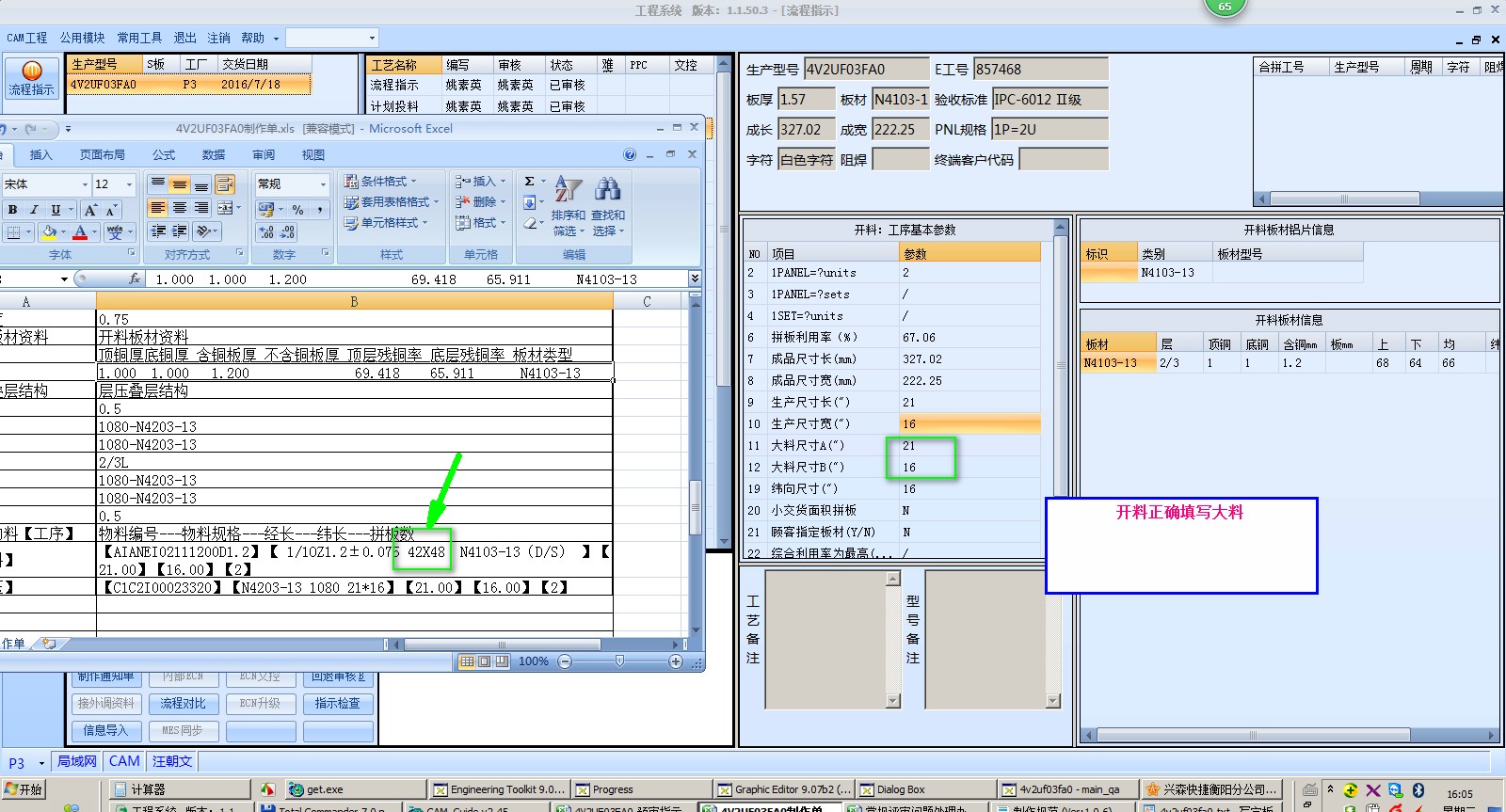This screenshot has height=812, width=1506.
Task: Open the 公用模块 menu
Action: [x=83, y=38]
